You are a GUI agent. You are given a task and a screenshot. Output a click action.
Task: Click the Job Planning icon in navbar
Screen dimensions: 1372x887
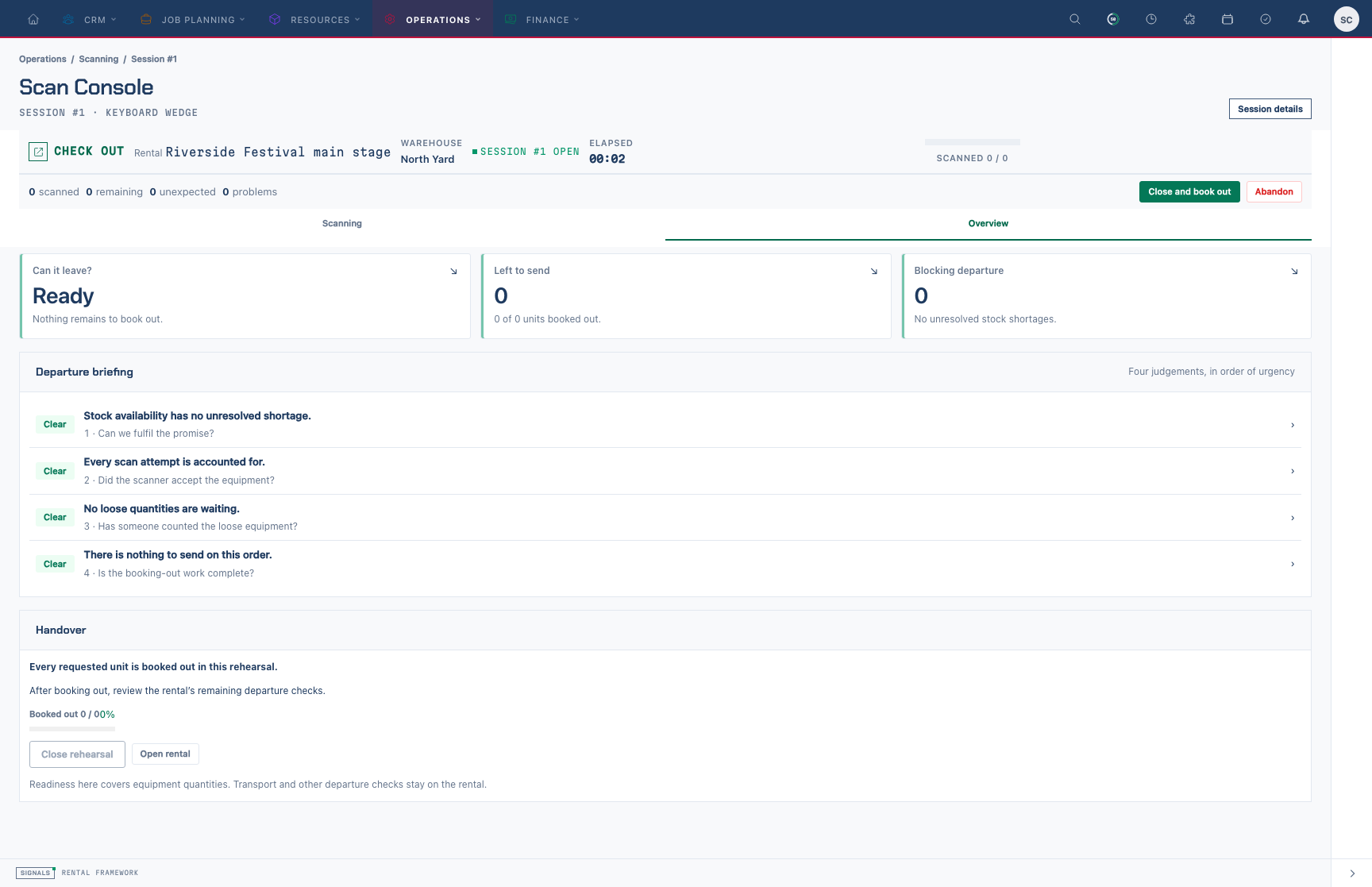point(146,19)
